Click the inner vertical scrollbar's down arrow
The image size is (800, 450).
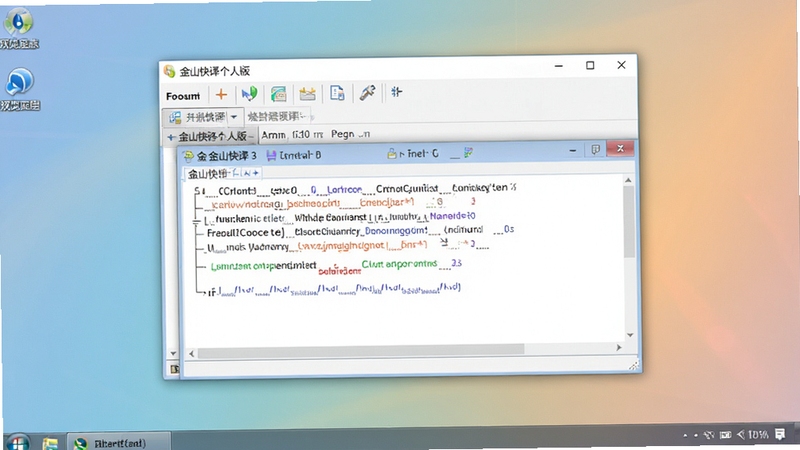[630, 335]
